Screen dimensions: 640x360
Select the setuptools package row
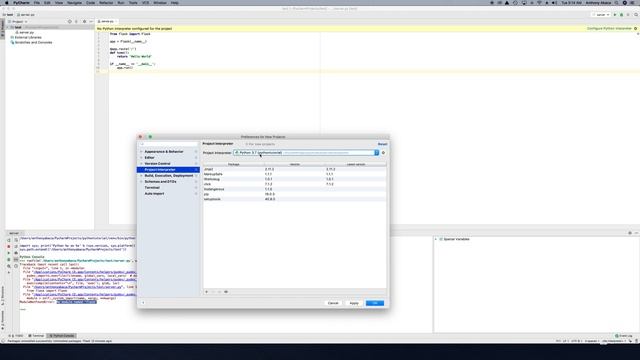[295, 199]
